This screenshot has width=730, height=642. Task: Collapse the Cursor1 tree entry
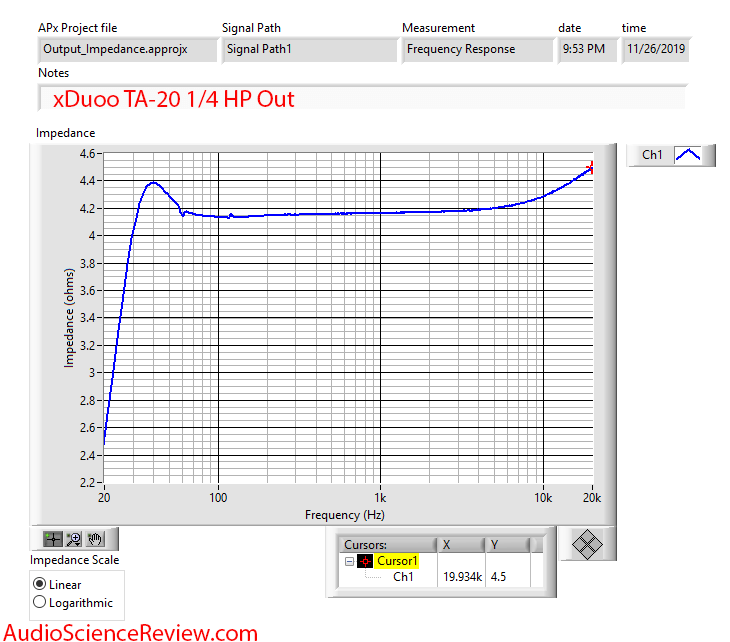[x=349, y=561]
